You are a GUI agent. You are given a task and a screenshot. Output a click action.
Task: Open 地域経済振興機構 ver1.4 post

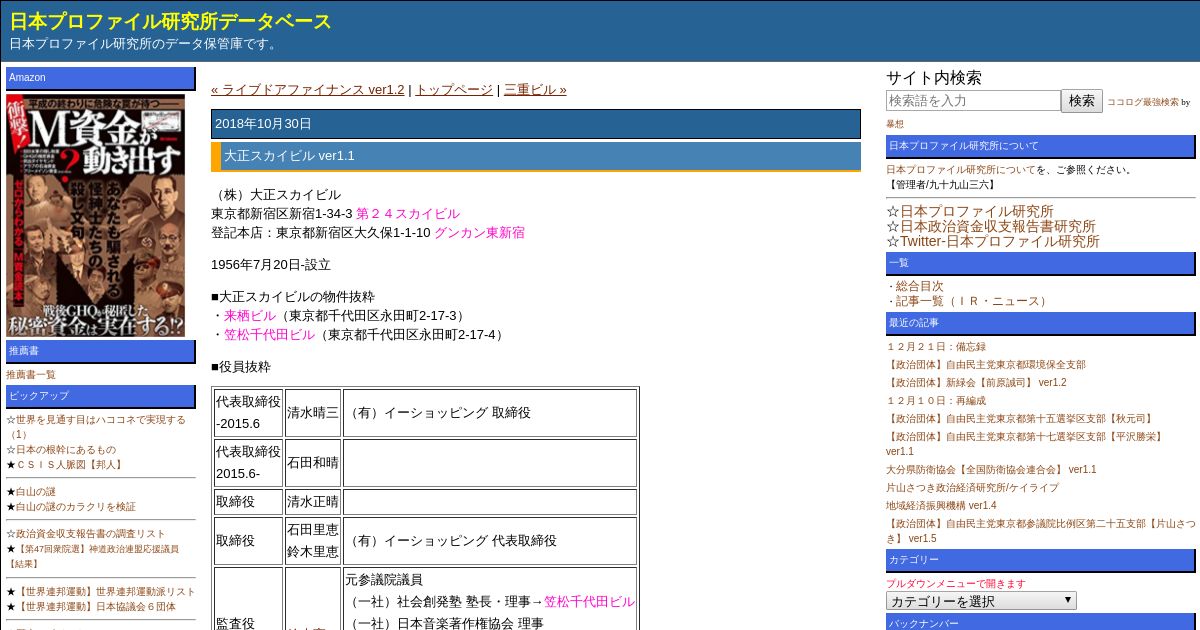(941, 506)
